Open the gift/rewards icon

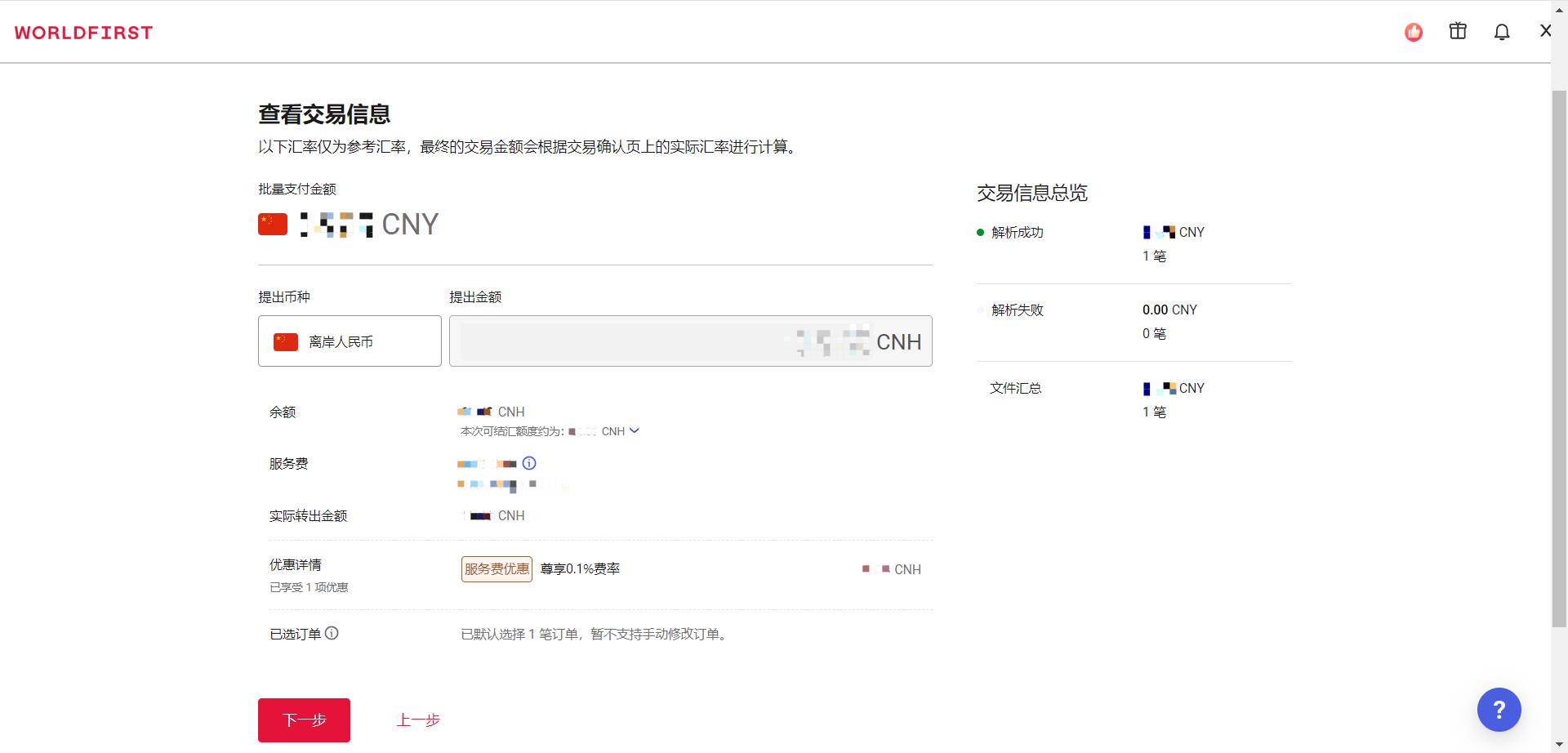click(x=1458, y=30)
